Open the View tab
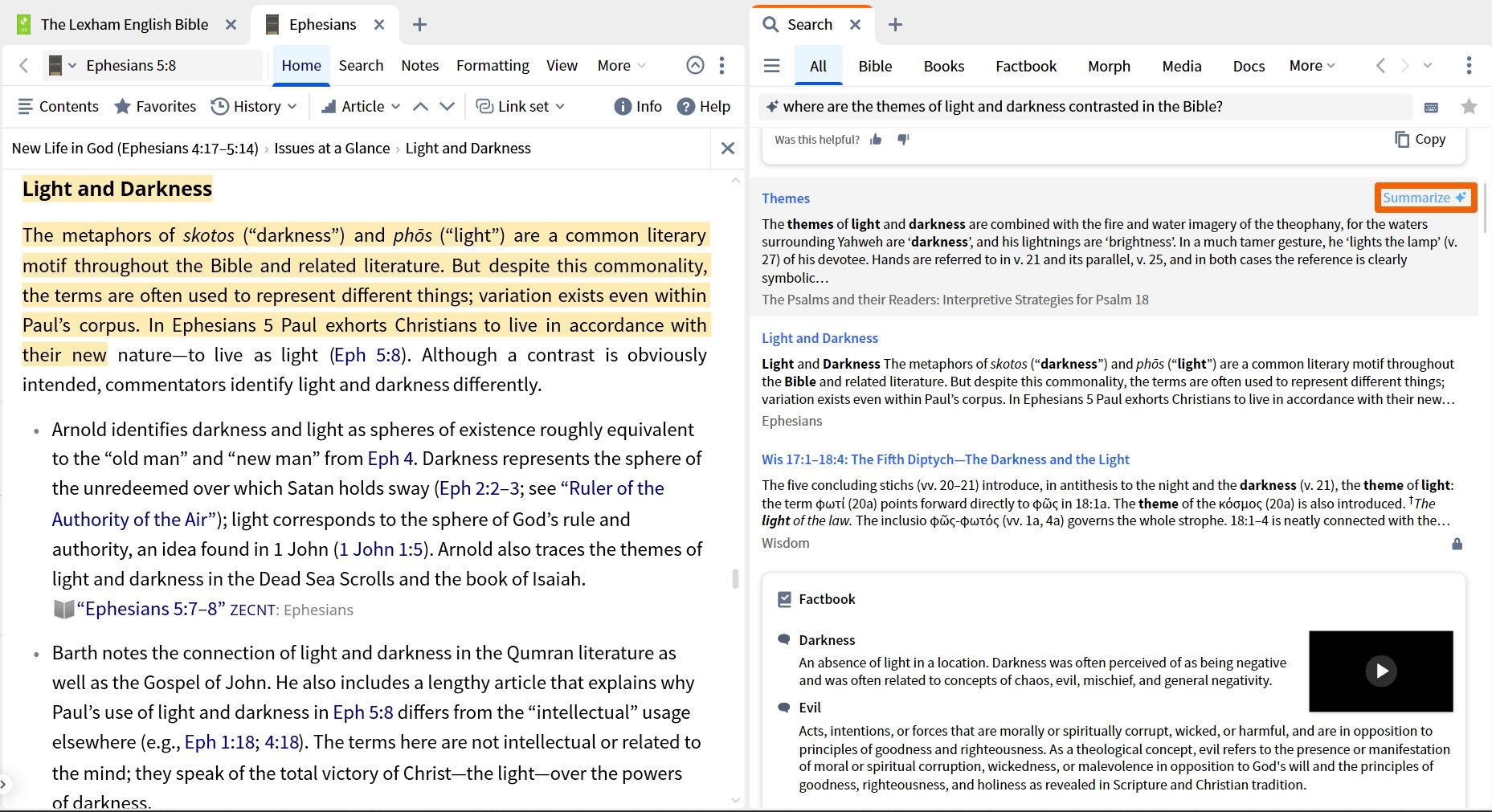Screen dimensions: 1492x812 [x=562, y=66]
